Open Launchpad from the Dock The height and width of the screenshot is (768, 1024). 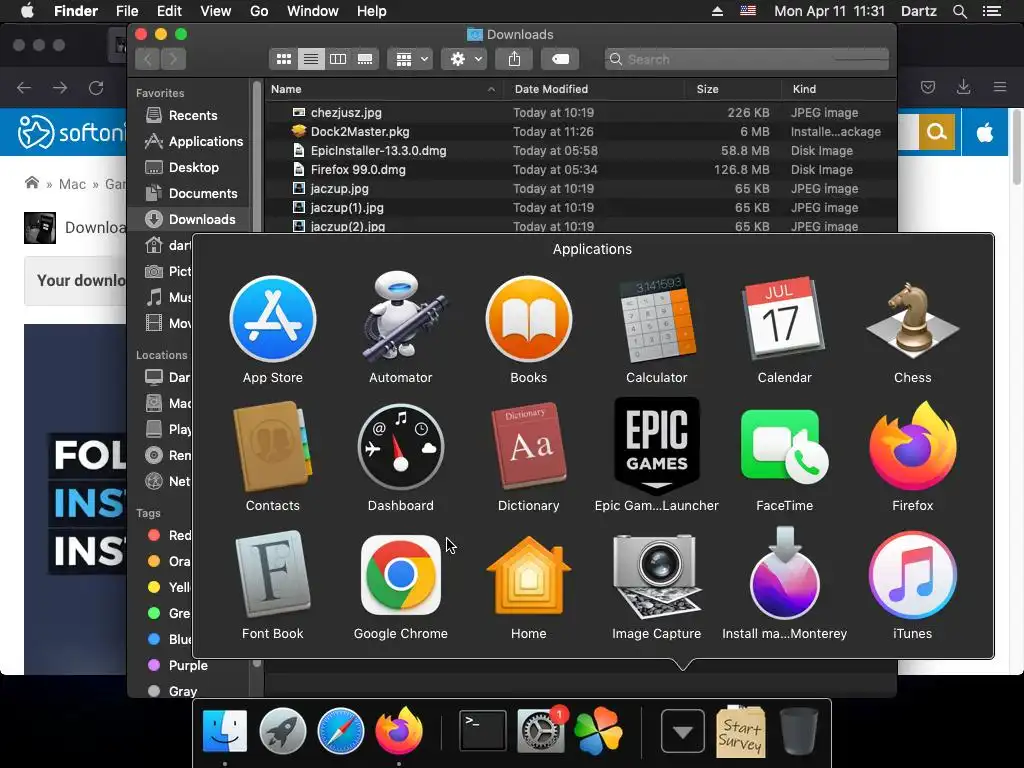point(283,731)
